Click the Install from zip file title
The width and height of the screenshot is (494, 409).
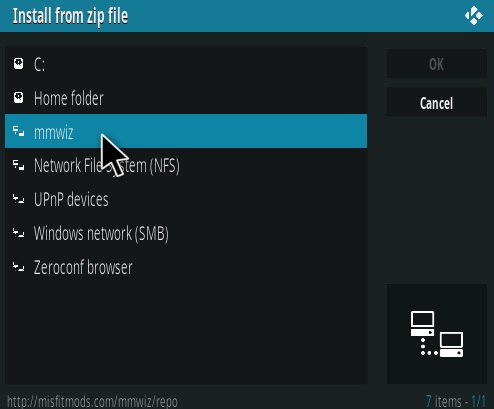click(x=70, y=16)
